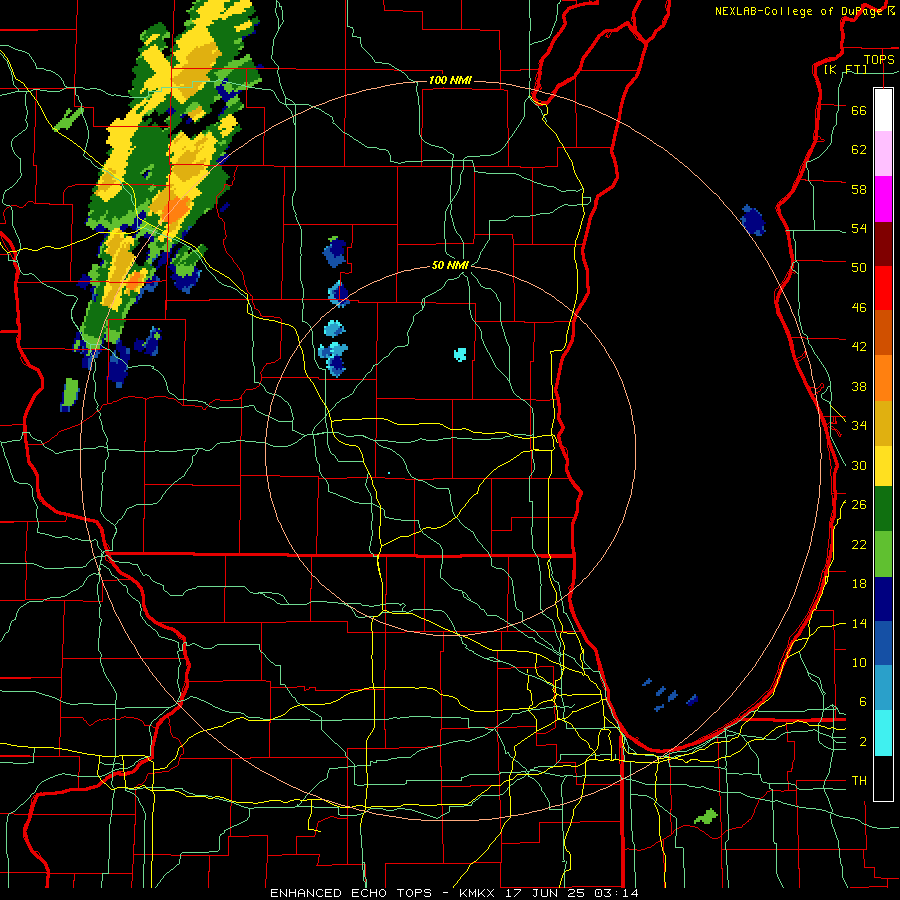Click the "03:14" timestamp
The image size is (900, 900).
(x=616, y=893)
